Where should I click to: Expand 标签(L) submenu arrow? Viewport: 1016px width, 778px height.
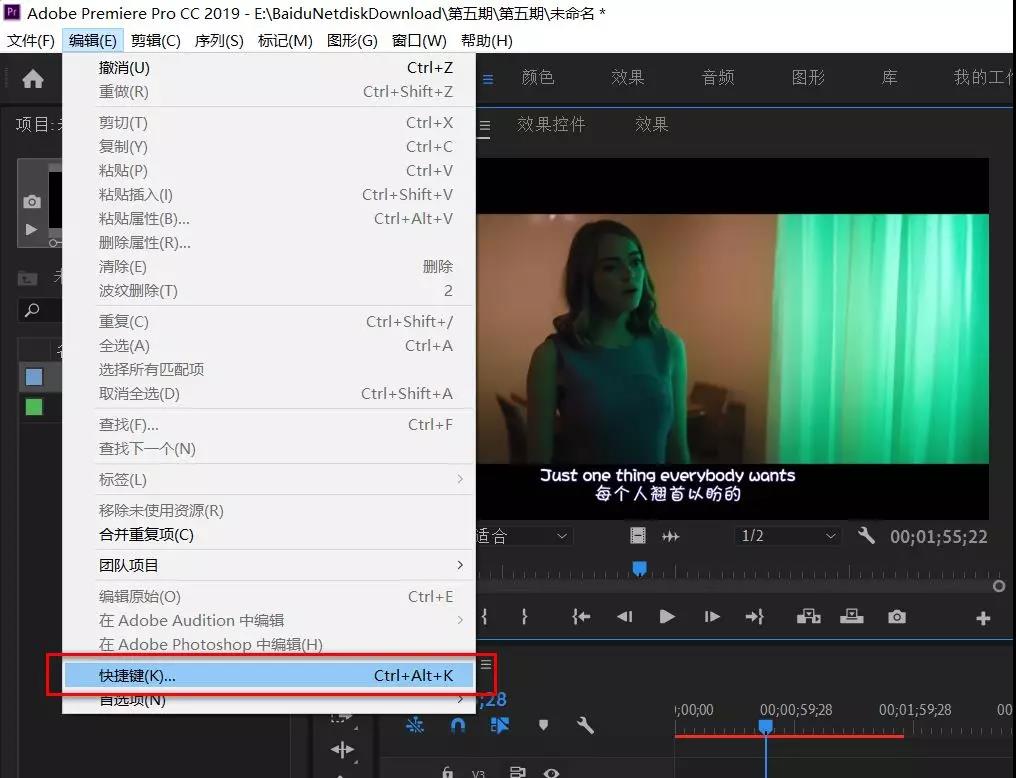pos(460,479)
